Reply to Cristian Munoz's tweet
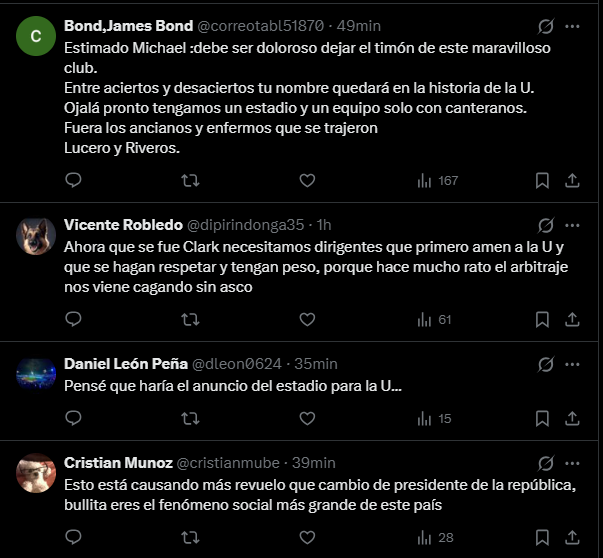This screenshot has width=603, height=558. 73,538
